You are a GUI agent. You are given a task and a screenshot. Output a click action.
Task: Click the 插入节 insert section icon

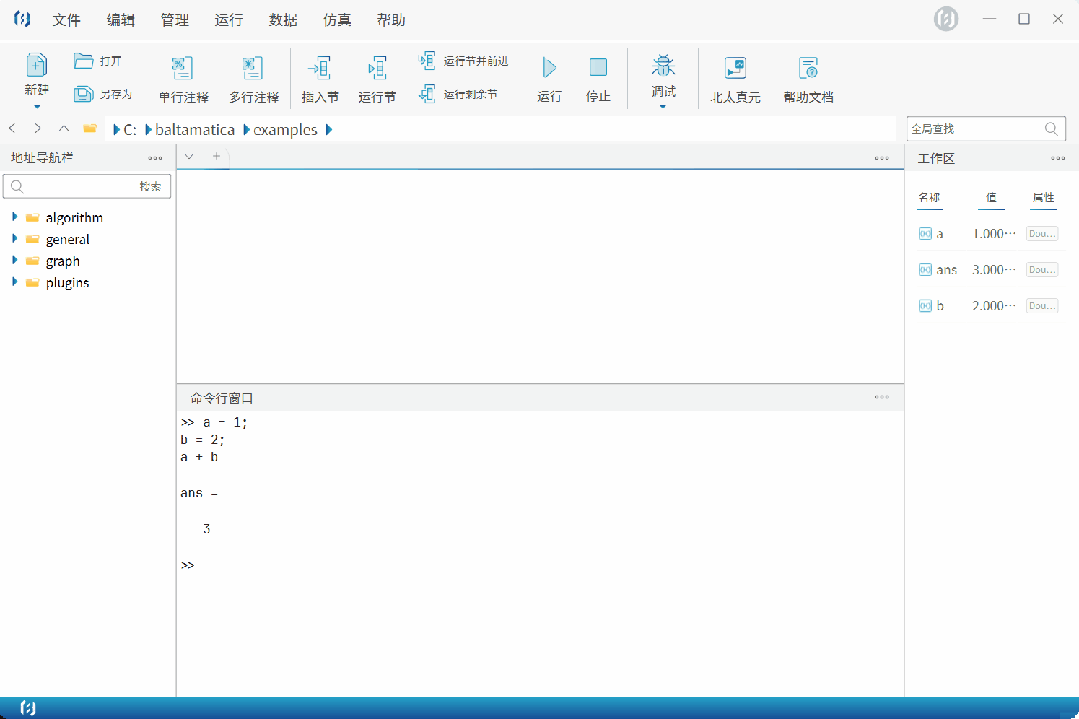(320, 68)
